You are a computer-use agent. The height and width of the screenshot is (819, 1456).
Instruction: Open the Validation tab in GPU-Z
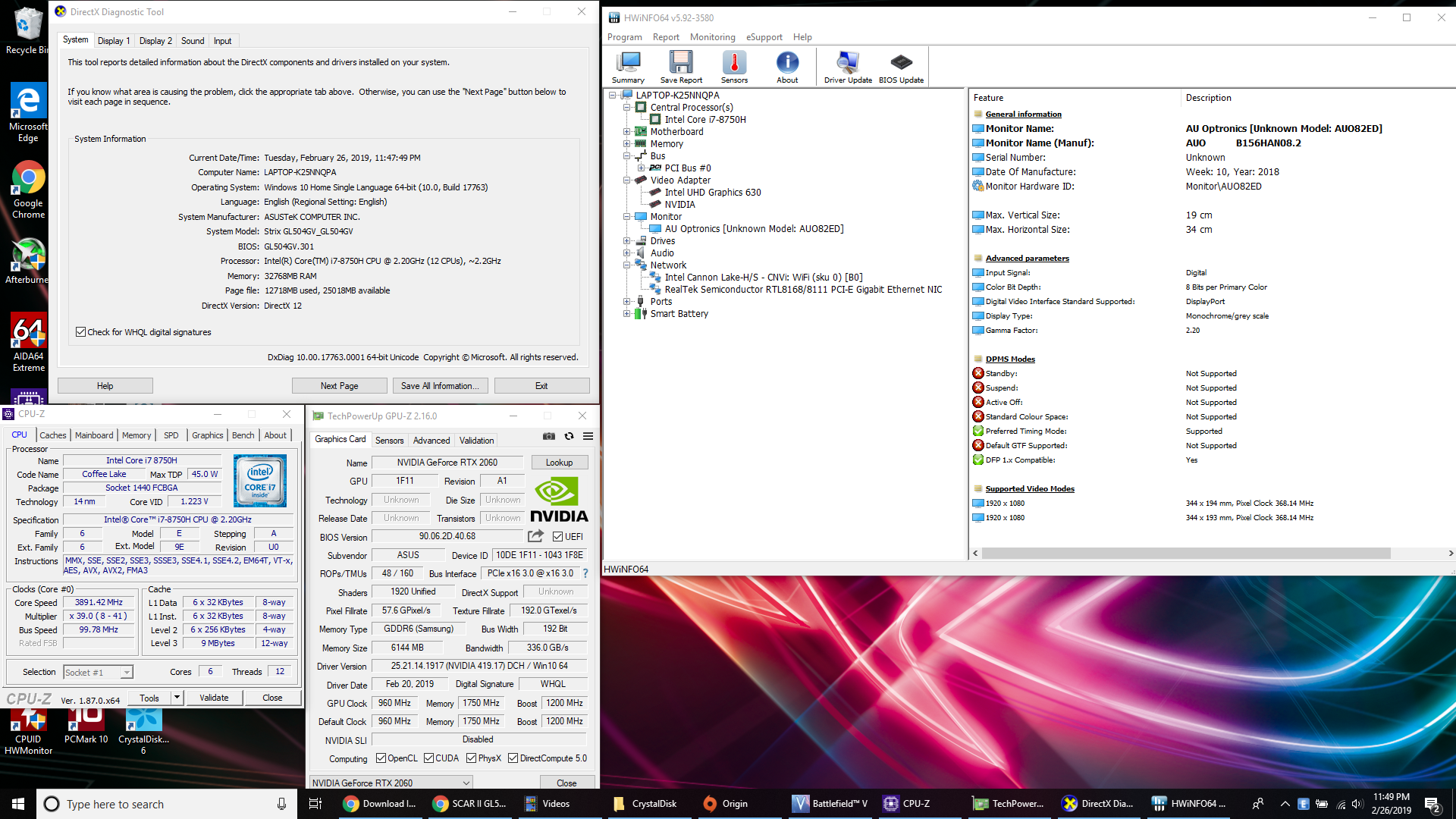[476, 441]
